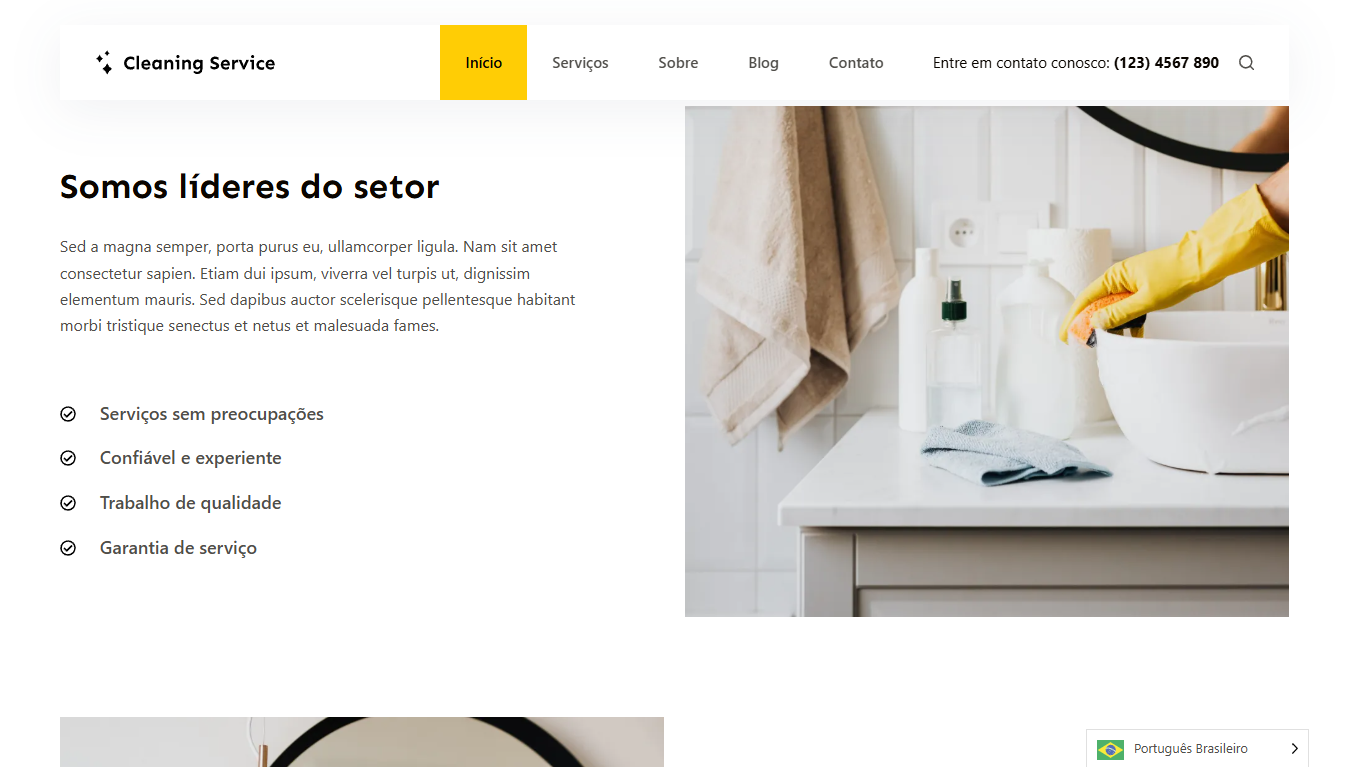Click the Garantia de serviço list item text
The image size is (1349, 767).
(x=178, y=548)
